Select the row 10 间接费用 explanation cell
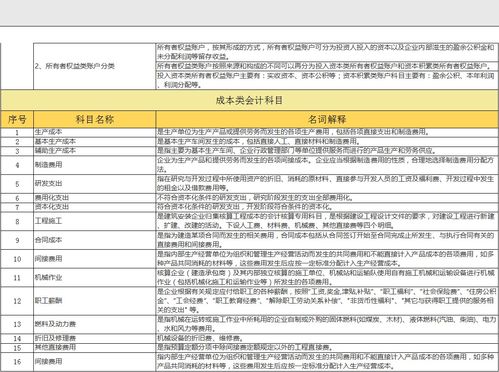499x372 pixels. click(x=327, y=259)
